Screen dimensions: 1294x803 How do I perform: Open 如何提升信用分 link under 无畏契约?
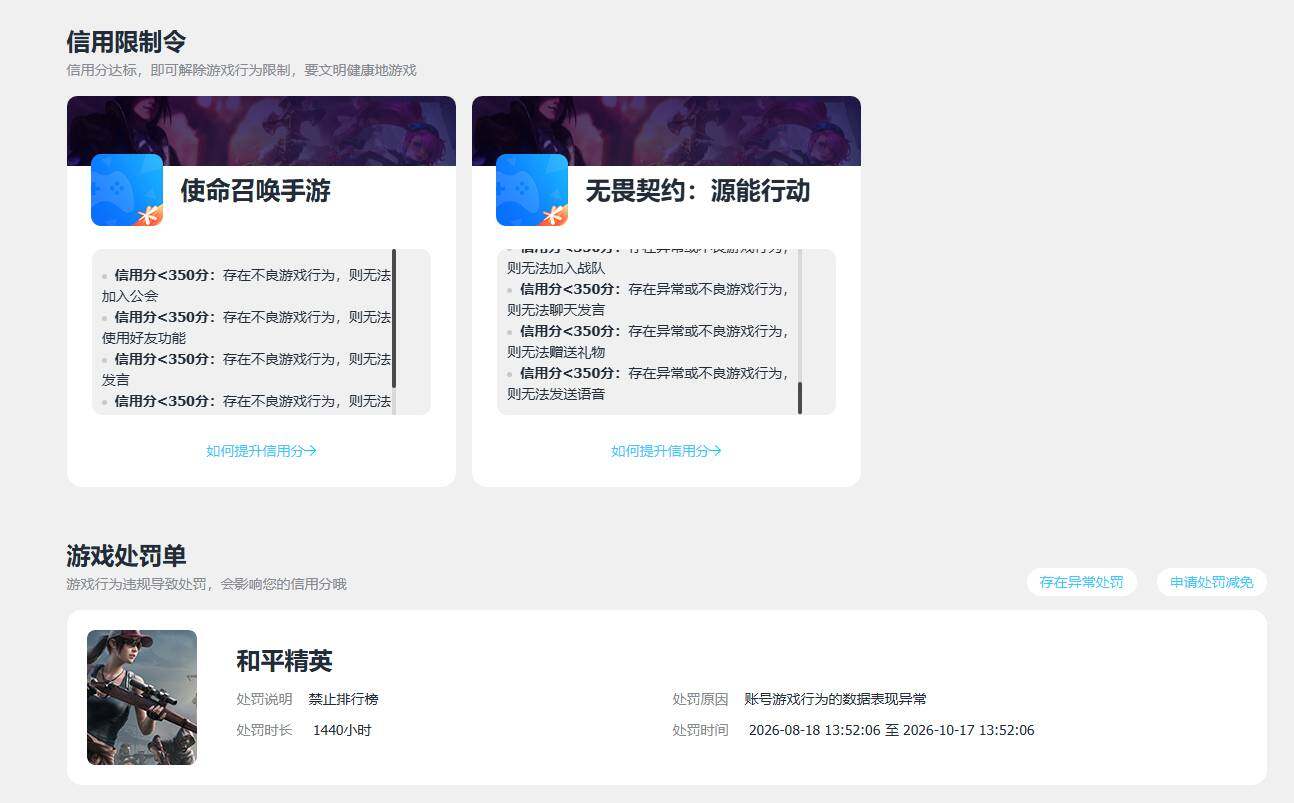click(666, 451)
